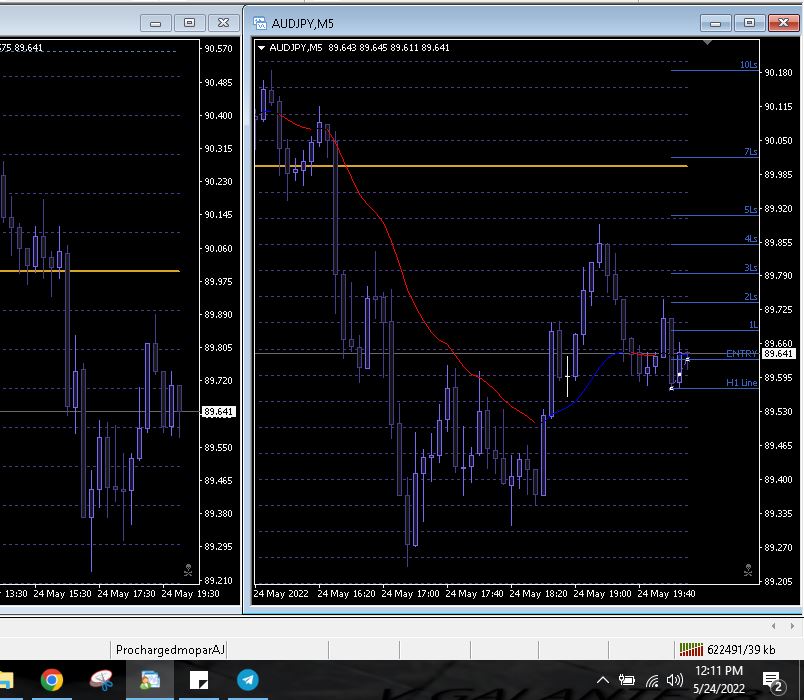Screen dimensions: 804x700
Task: Click the chart shift triangle marker
Action: (708, 43)
